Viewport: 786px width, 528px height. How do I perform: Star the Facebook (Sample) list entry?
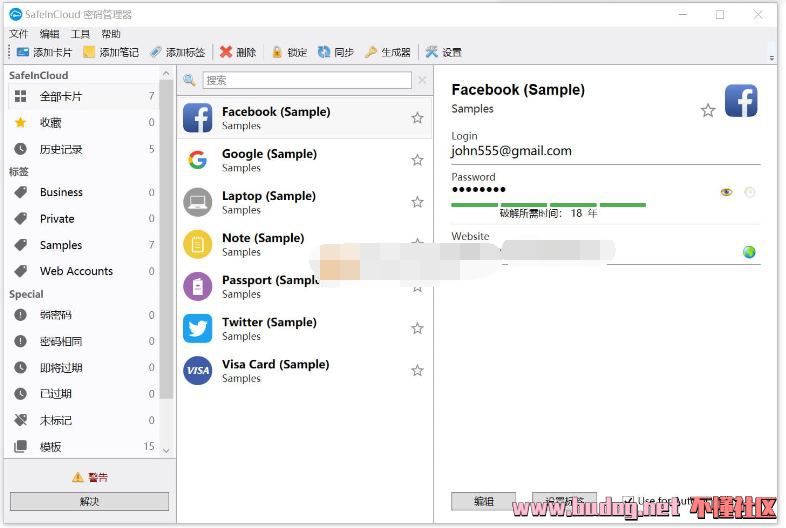[x=417, y=118]
